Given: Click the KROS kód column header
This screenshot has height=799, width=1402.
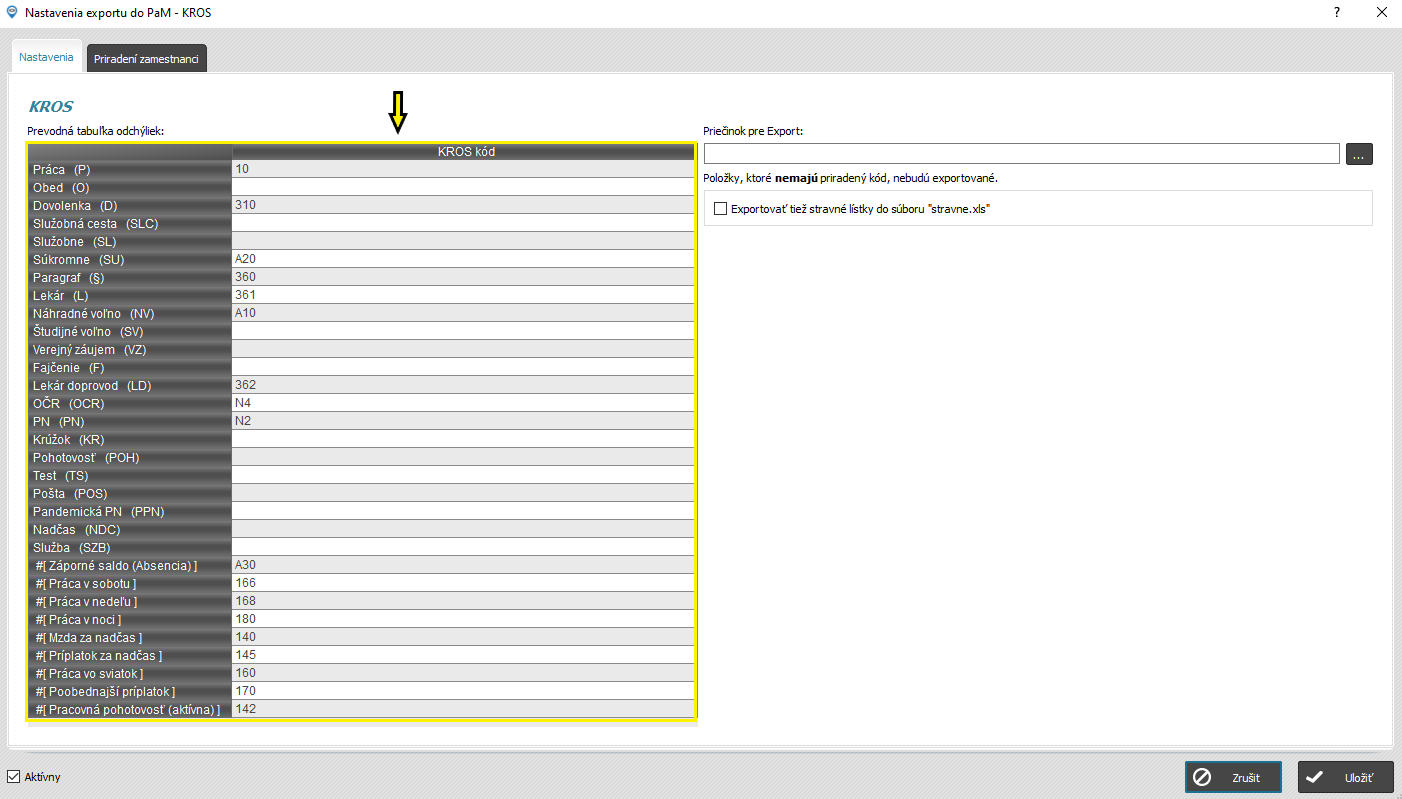Looking at the screenshot, I should coord(464,152).
